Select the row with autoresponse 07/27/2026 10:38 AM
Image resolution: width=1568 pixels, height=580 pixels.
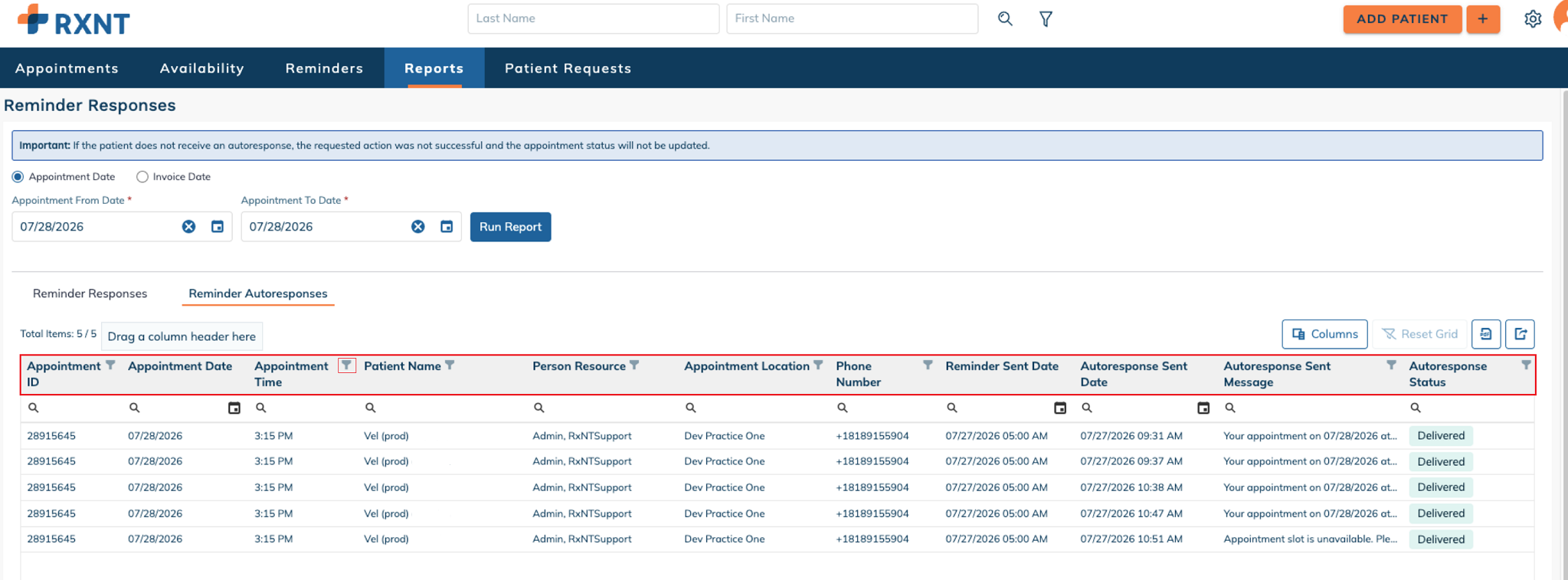[777, 487]
